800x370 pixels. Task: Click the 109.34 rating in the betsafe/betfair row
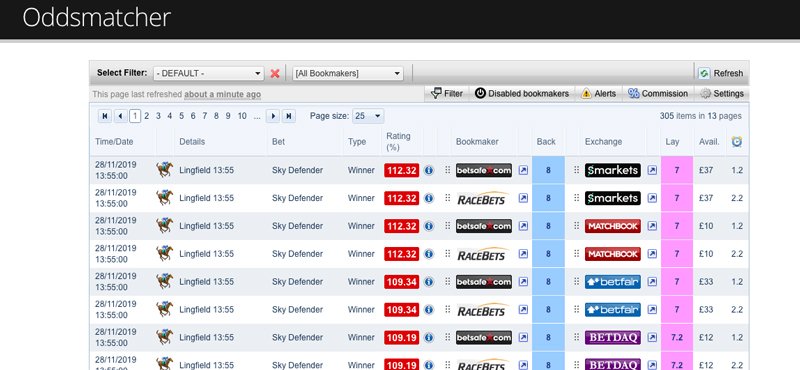coord(402,282)
